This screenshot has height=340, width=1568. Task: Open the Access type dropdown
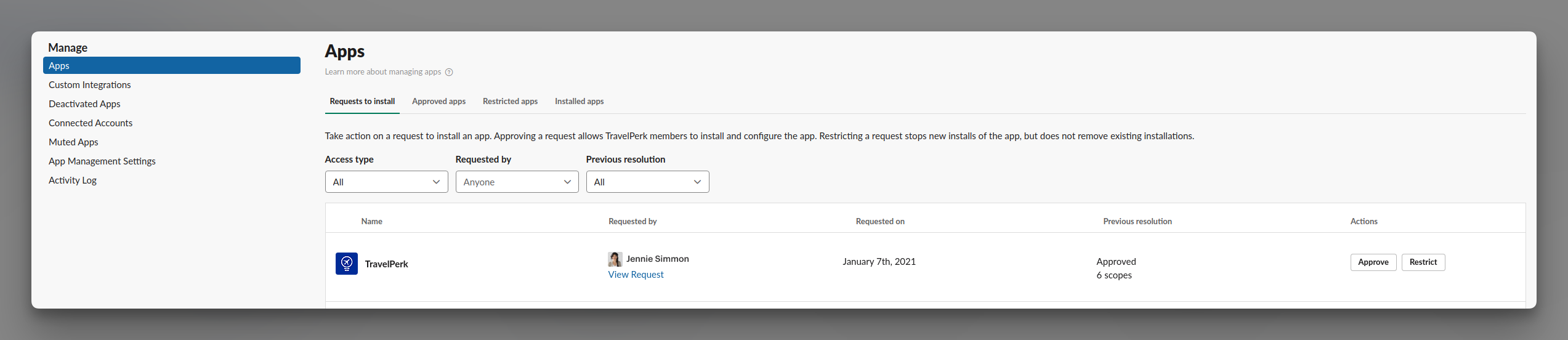(386, 182)
